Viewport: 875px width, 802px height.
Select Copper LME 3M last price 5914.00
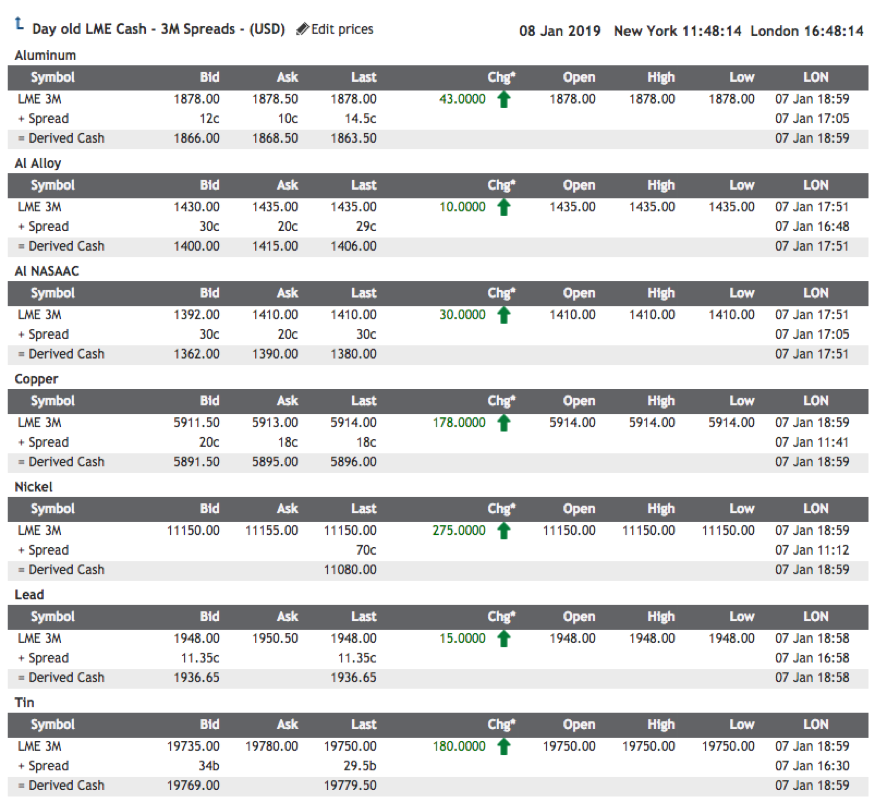pos(352,423)
